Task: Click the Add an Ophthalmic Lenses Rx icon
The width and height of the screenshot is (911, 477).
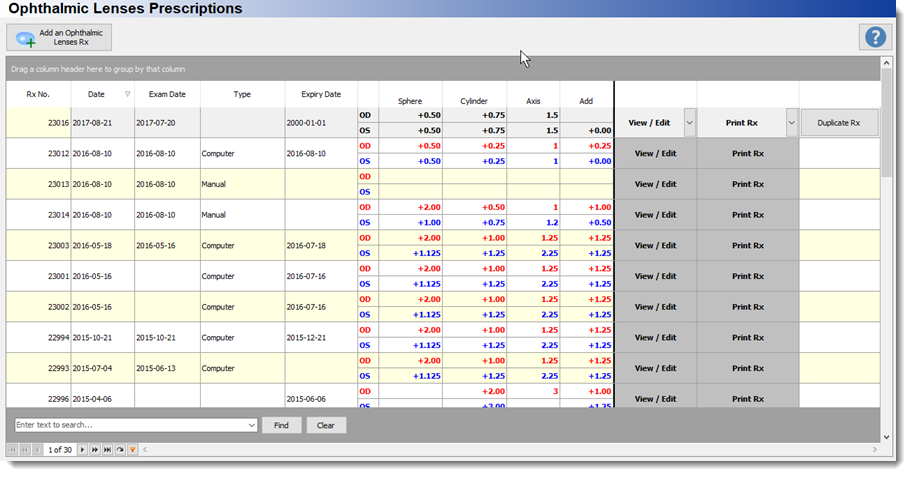Action: (x=26, y=39)
